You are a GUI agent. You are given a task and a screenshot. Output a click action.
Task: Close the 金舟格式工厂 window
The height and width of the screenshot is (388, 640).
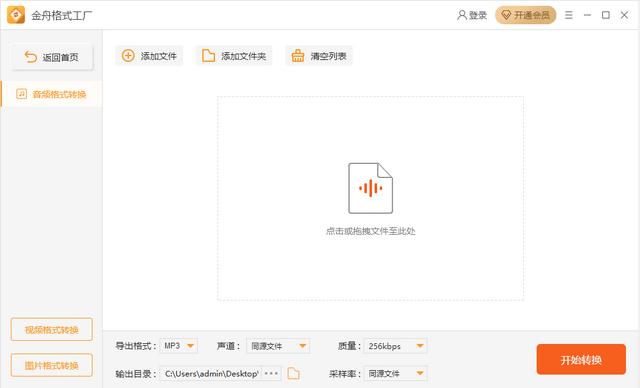tap(624, 15)
